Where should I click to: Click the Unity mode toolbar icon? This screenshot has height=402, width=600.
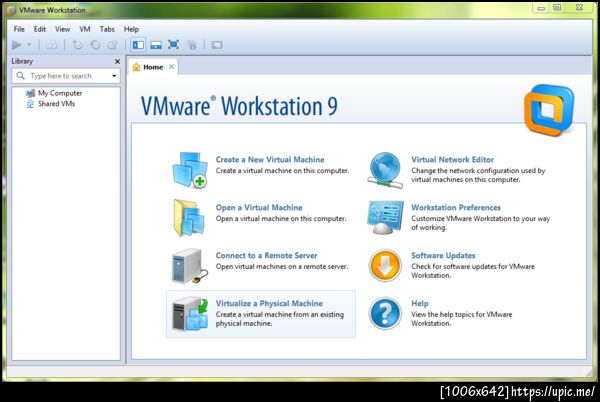tap(192, 45)
